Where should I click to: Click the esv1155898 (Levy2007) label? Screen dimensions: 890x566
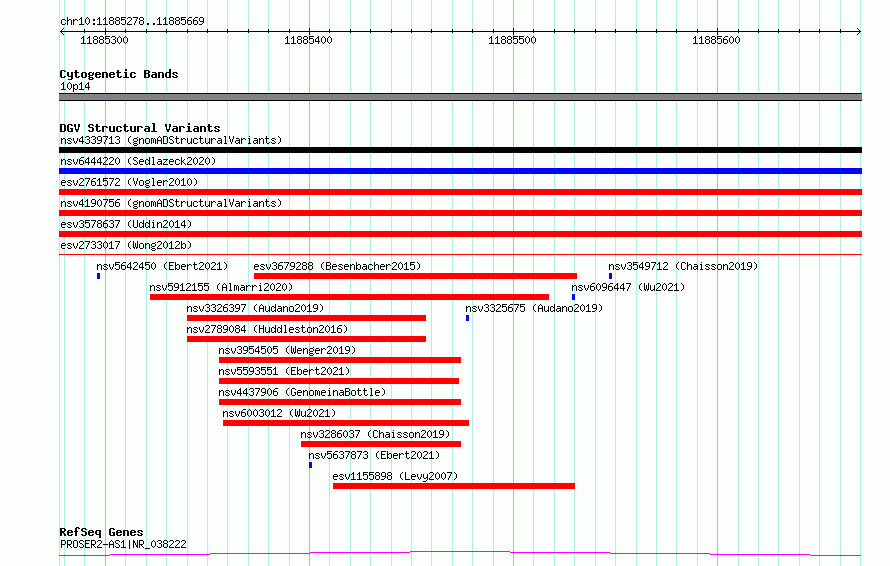[x=395, y=476]
